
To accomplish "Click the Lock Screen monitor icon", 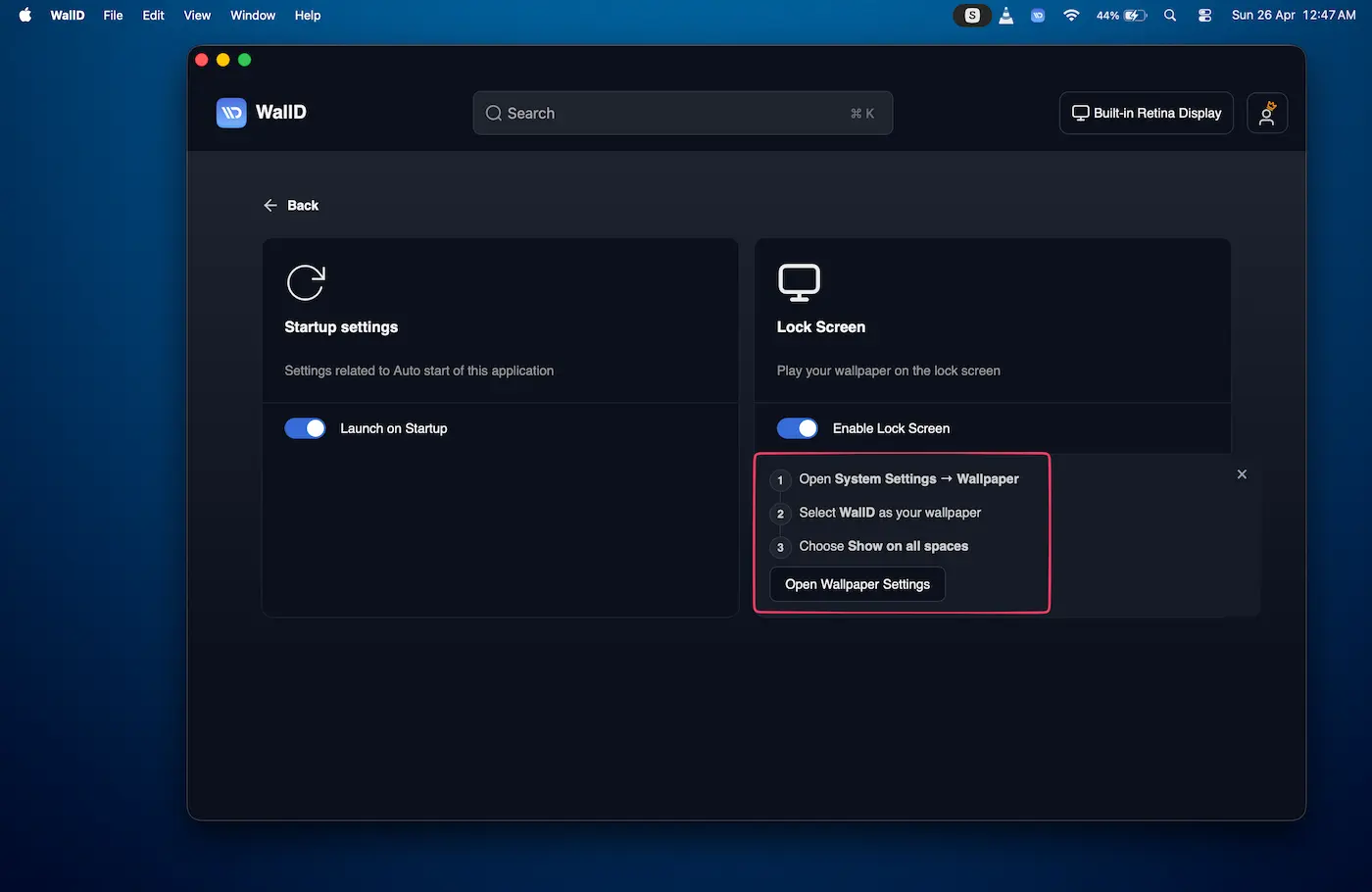I will 799,282.
